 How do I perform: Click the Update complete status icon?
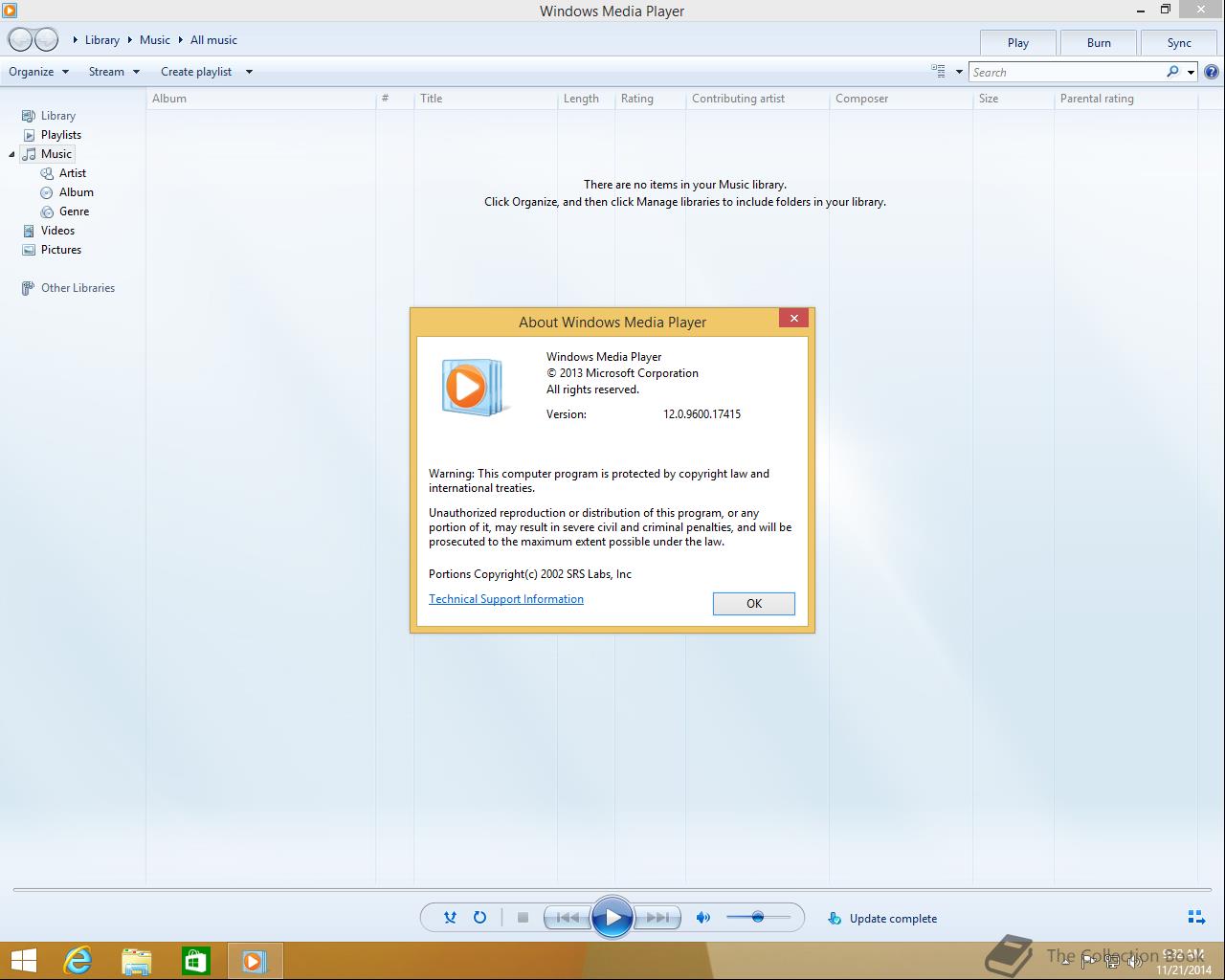(835, 919)
